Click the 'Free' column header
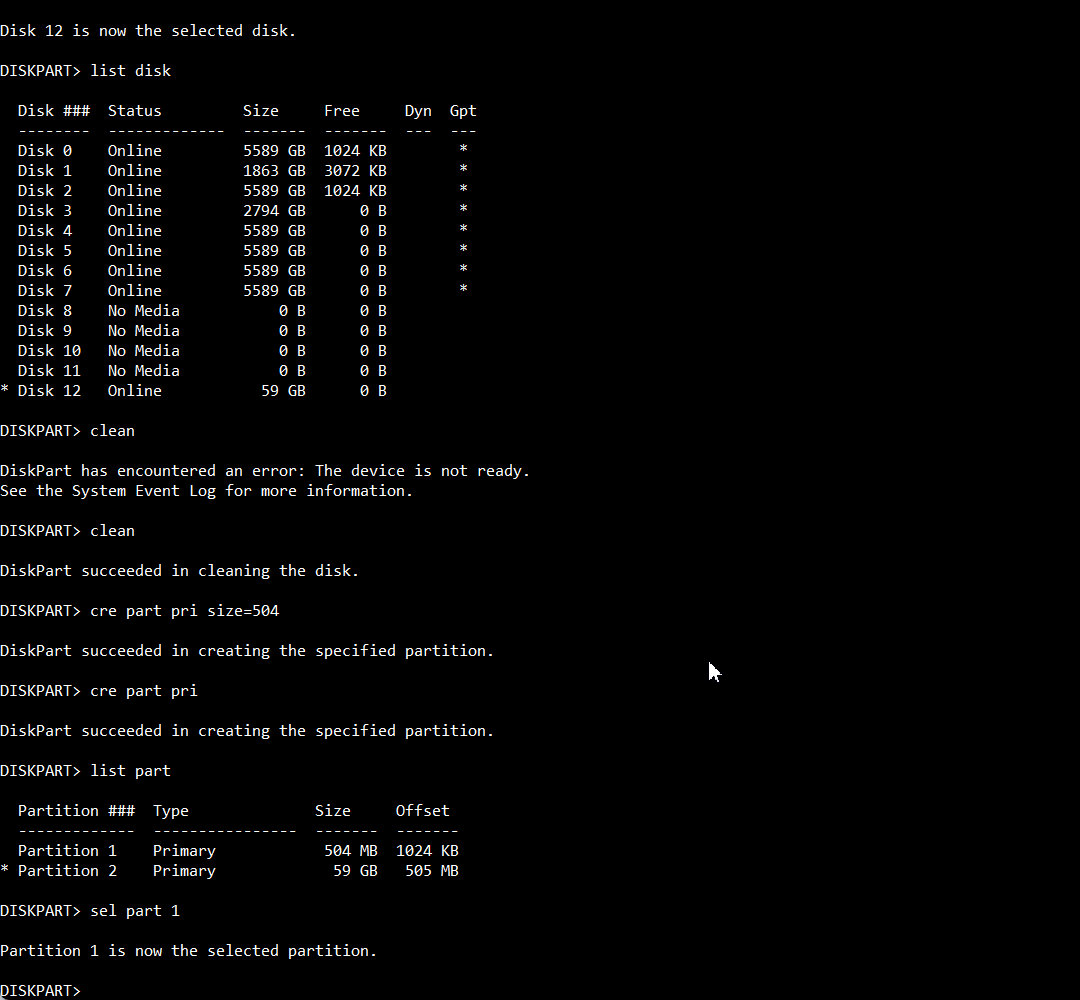Image resolution: width=1080 pixels, height=1000 pixels. [342, 110]
